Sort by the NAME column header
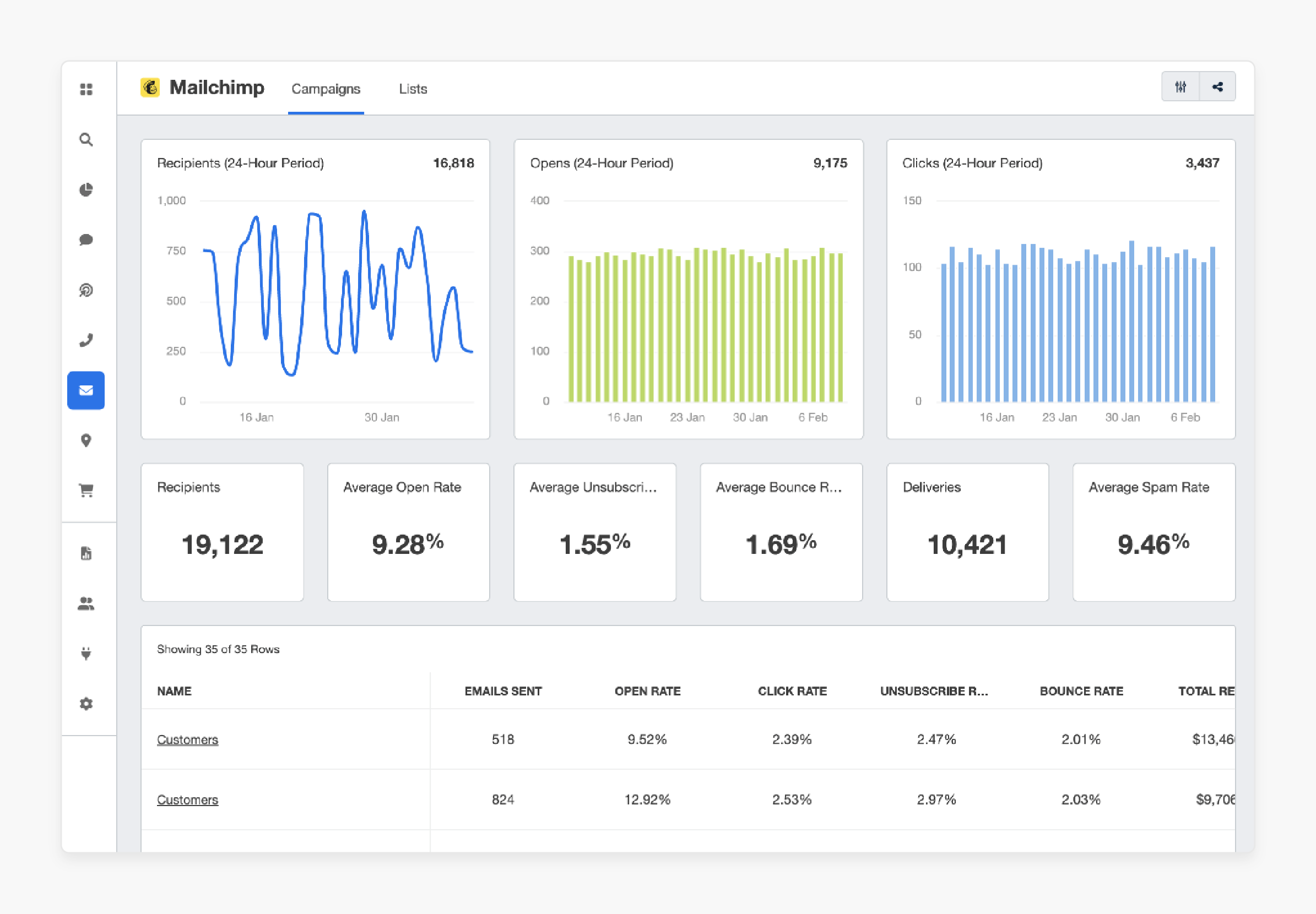Viewport: 1316px width, 914px height. coord(174,691)
